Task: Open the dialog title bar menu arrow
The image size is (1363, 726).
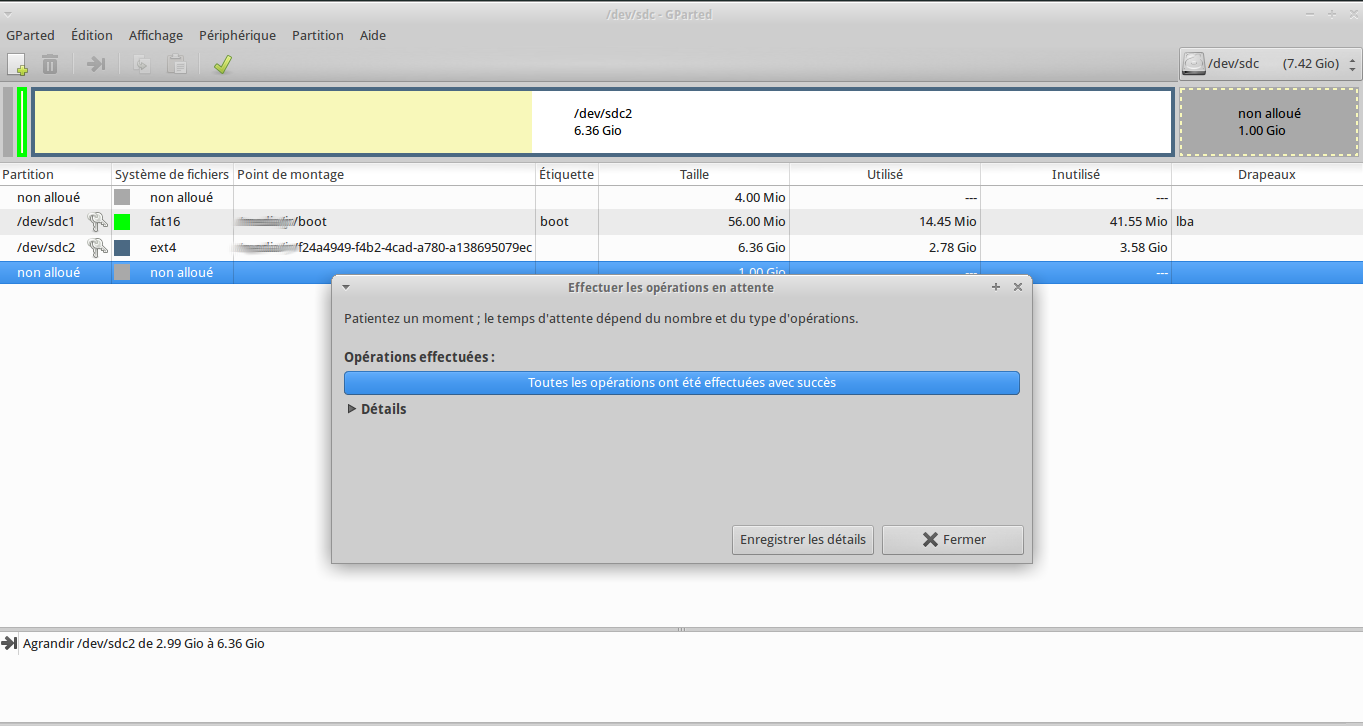Action: point(345,287)
